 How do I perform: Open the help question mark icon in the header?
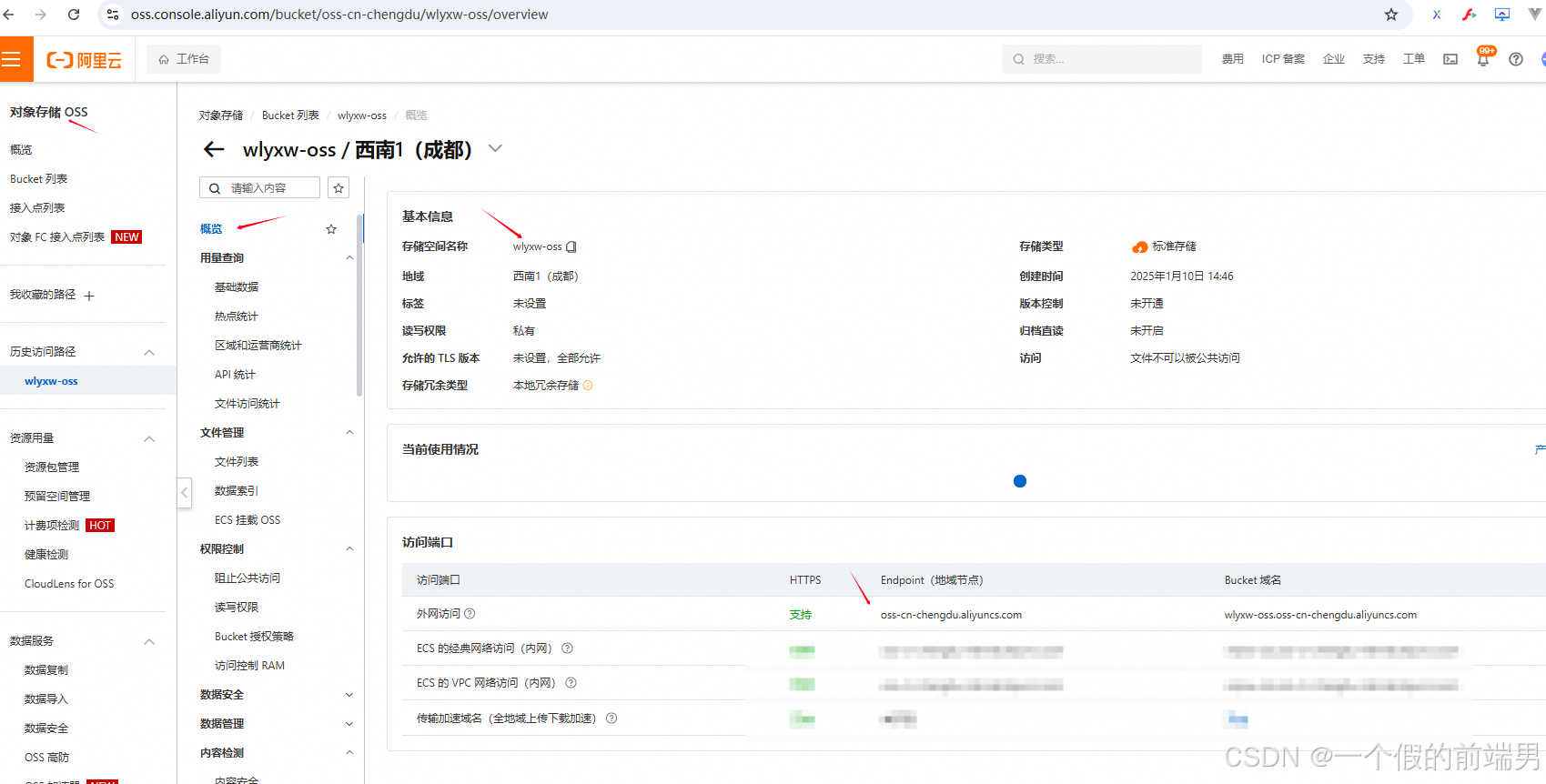tap(1516, 59)
